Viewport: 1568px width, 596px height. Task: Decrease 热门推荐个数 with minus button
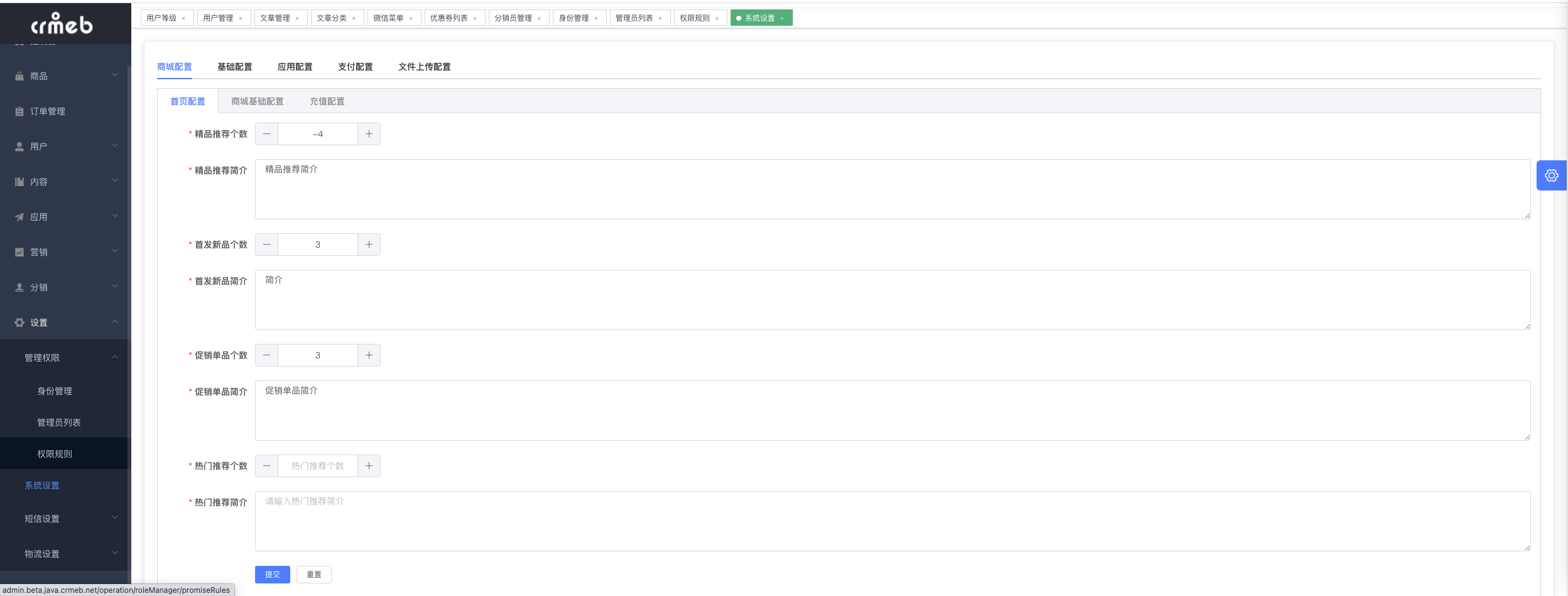(x=267, y=466)
